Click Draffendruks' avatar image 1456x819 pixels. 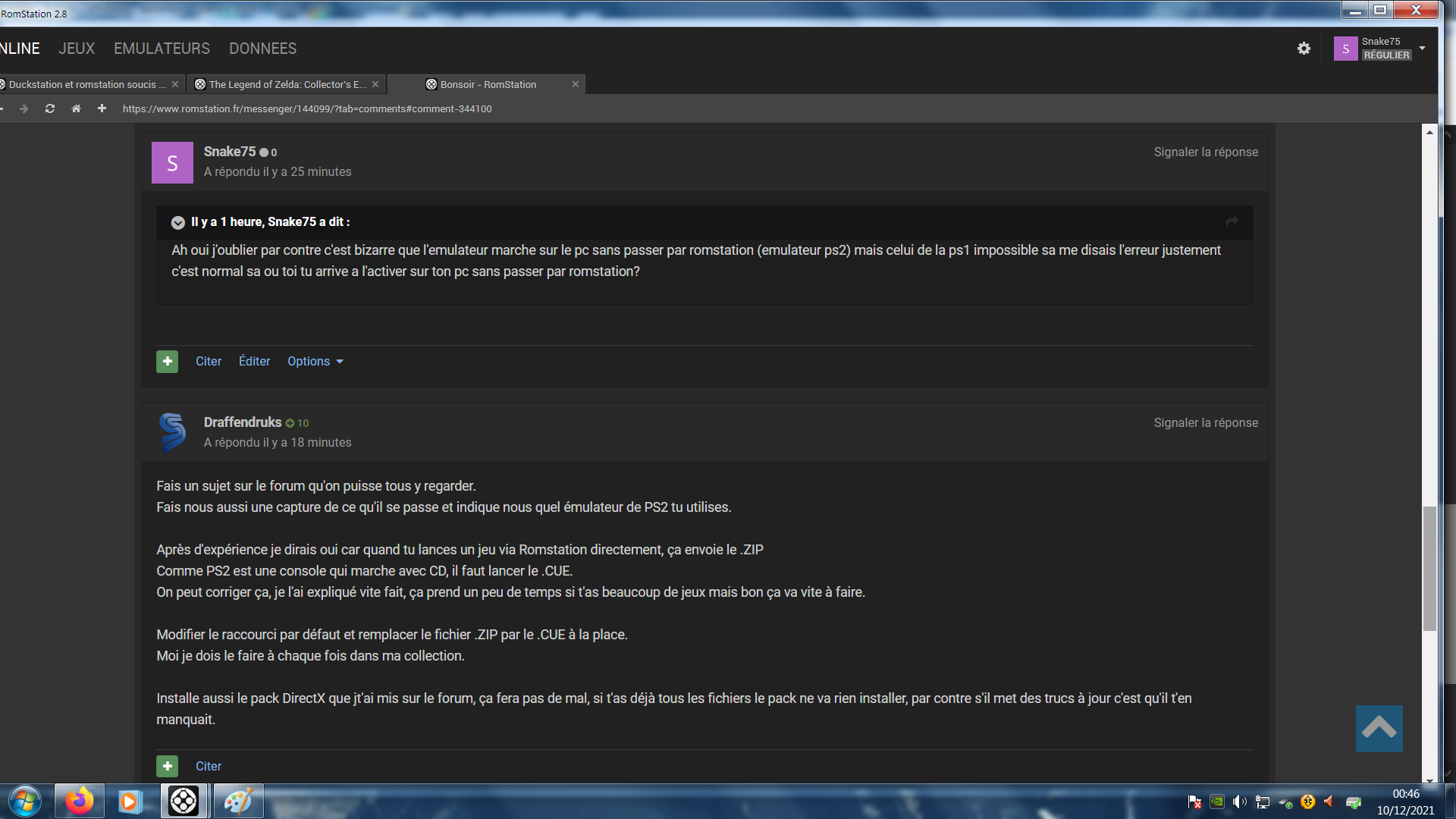tap(172, 433)
